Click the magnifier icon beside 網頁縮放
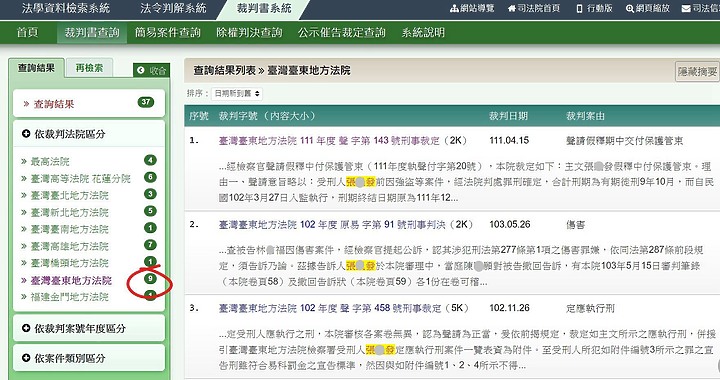Screen dimensions: 720x380 point(630,9)
